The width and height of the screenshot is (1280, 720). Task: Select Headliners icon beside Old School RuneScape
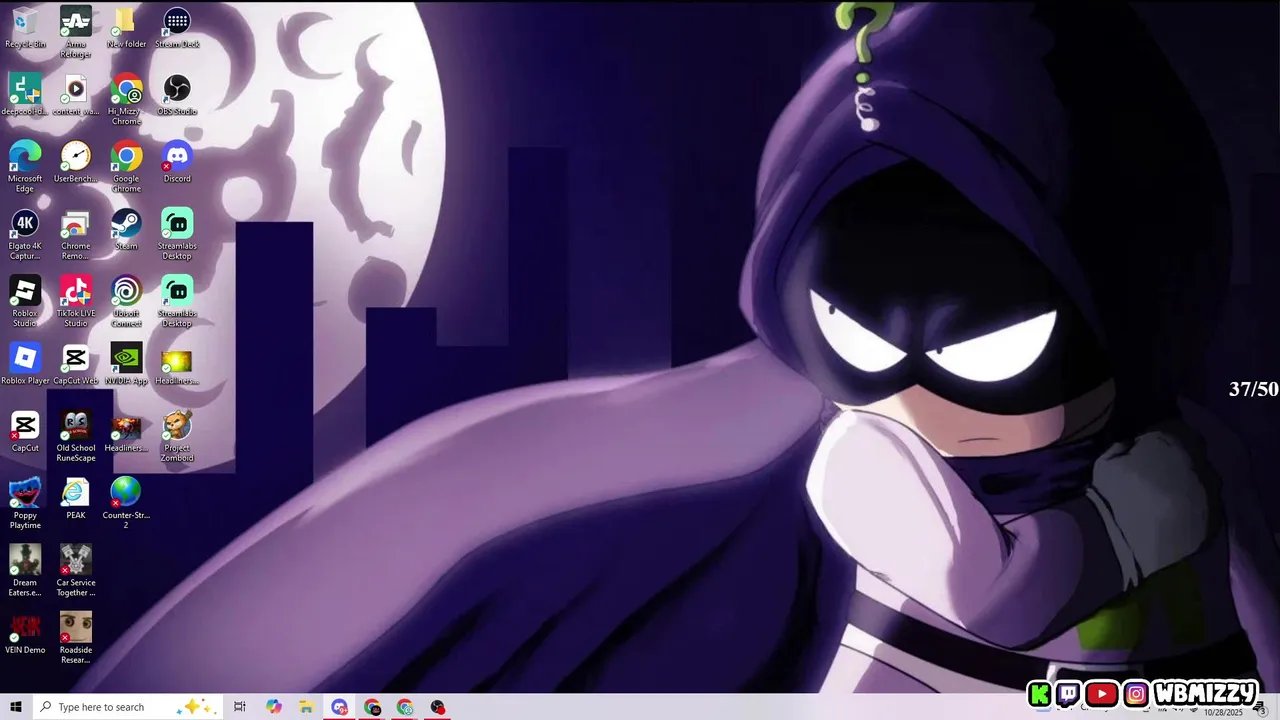126,431
